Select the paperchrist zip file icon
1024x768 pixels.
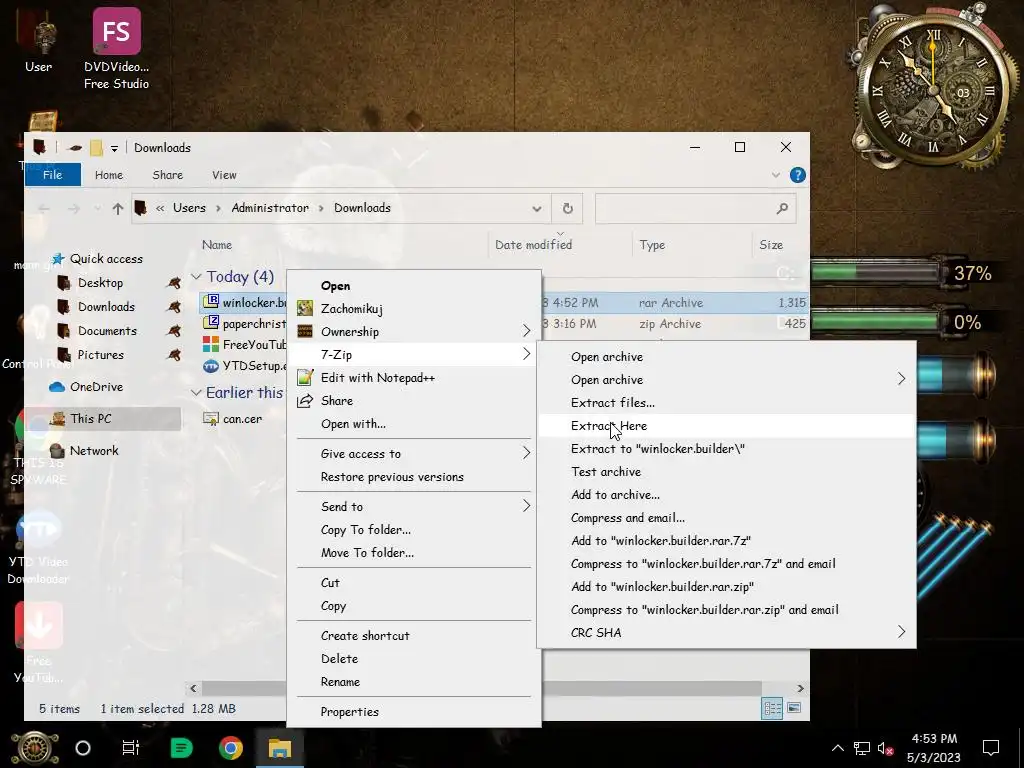[x=211, y=323]
